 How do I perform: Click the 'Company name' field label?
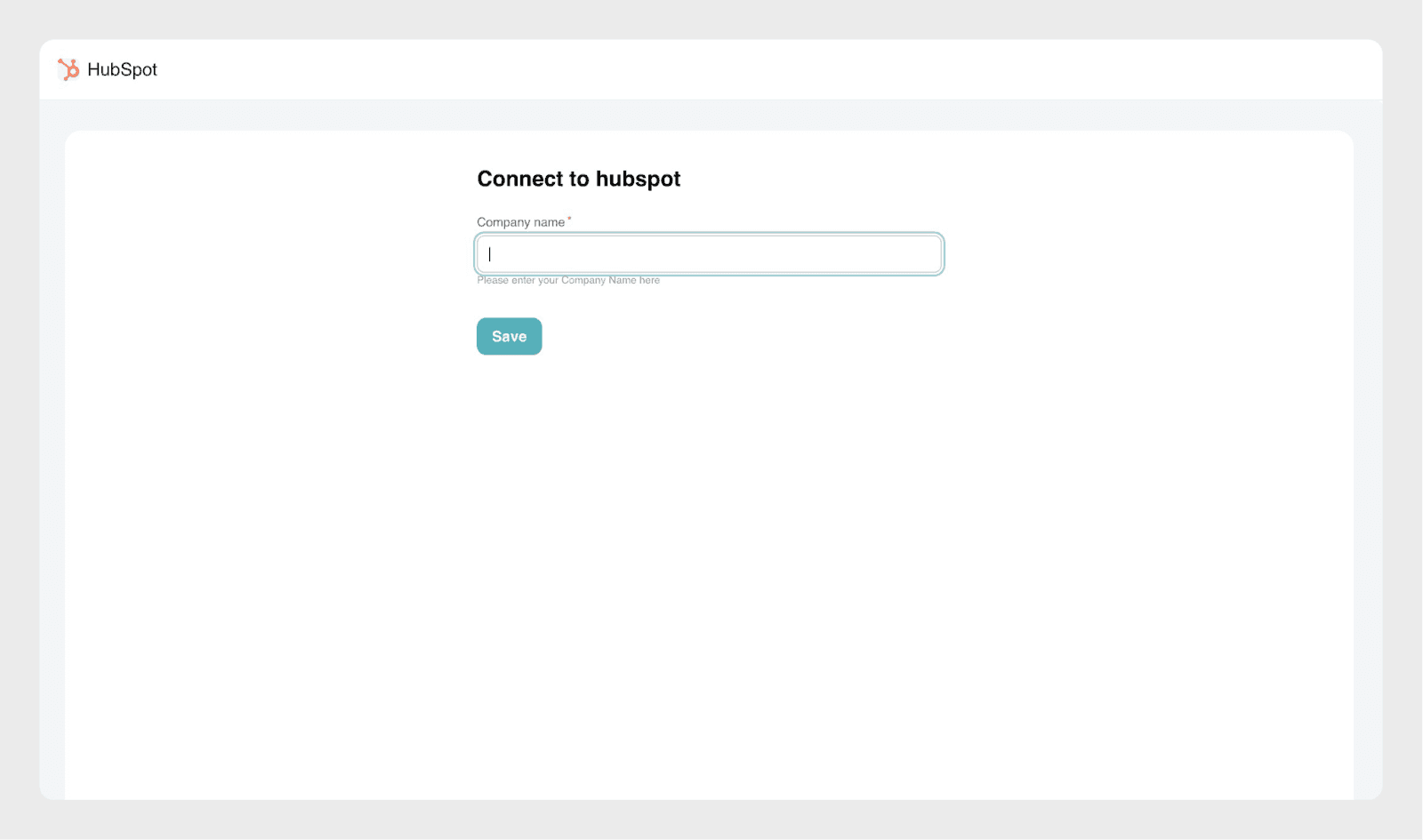click(520, 222)
